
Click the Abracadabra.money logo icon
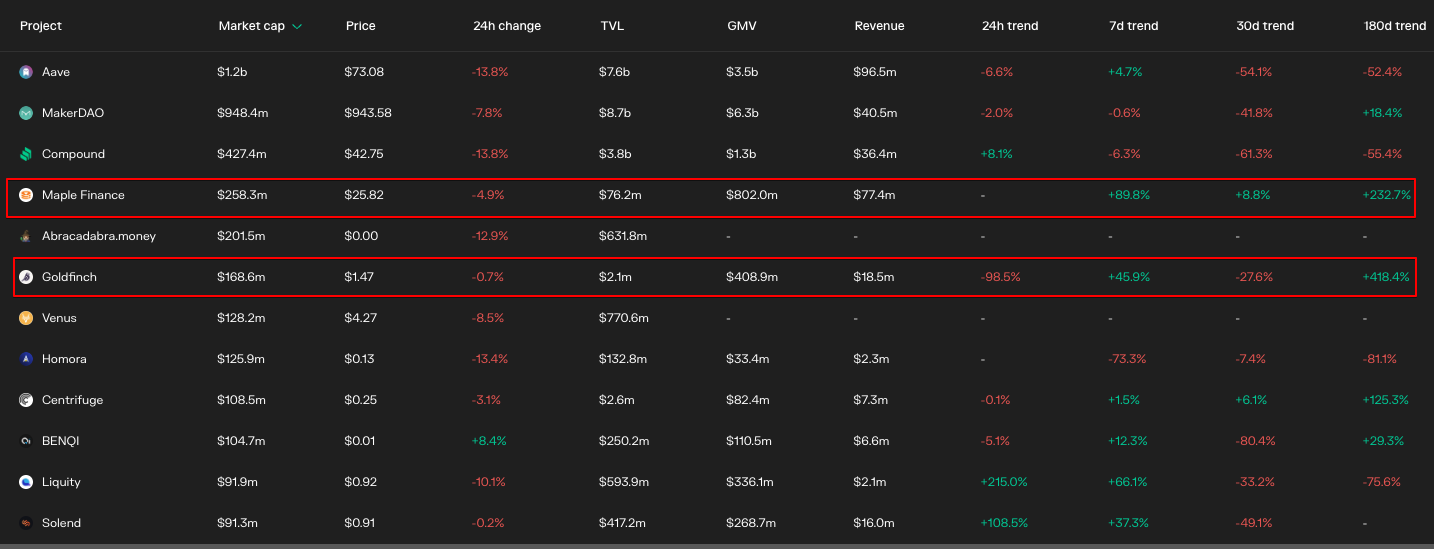tap(26, 236)
